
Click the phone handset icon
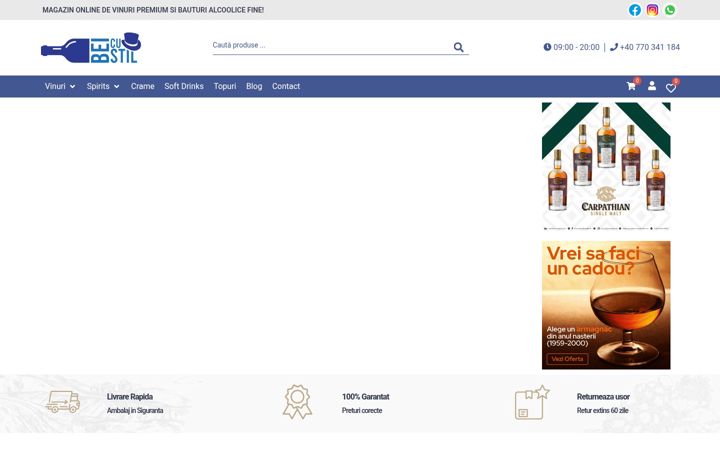click(613, 47)
